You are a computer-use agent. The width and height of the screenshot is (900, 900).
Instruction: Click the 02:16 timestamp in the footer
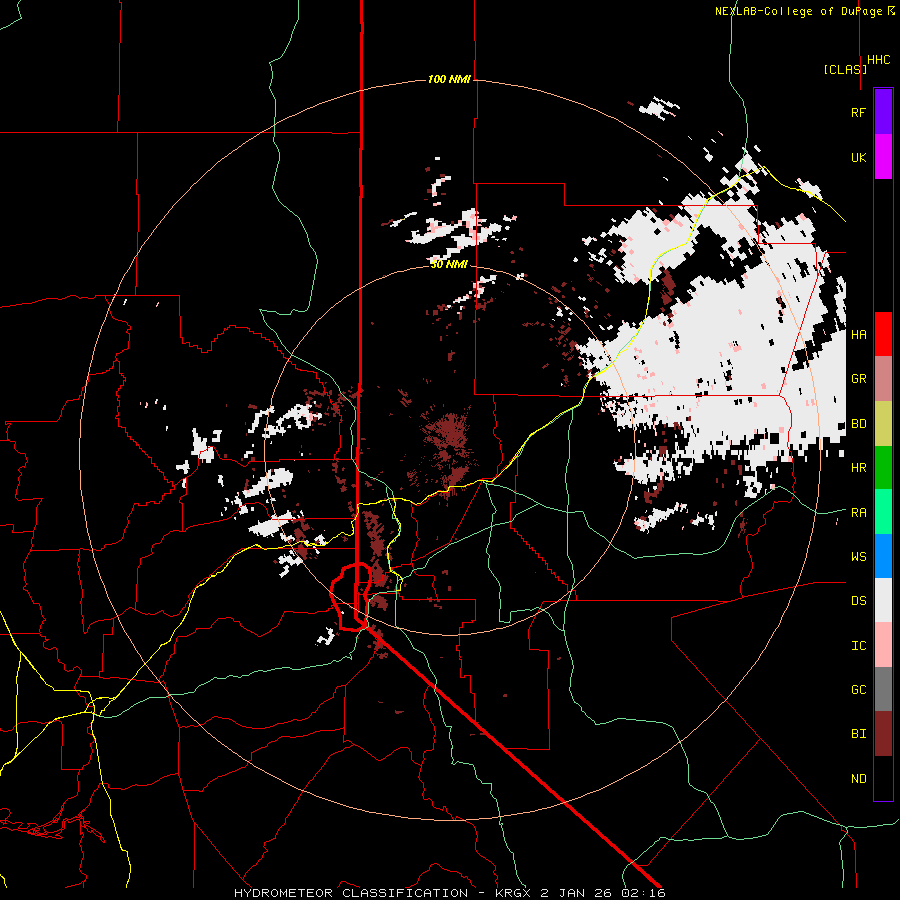tap(641, 893)
